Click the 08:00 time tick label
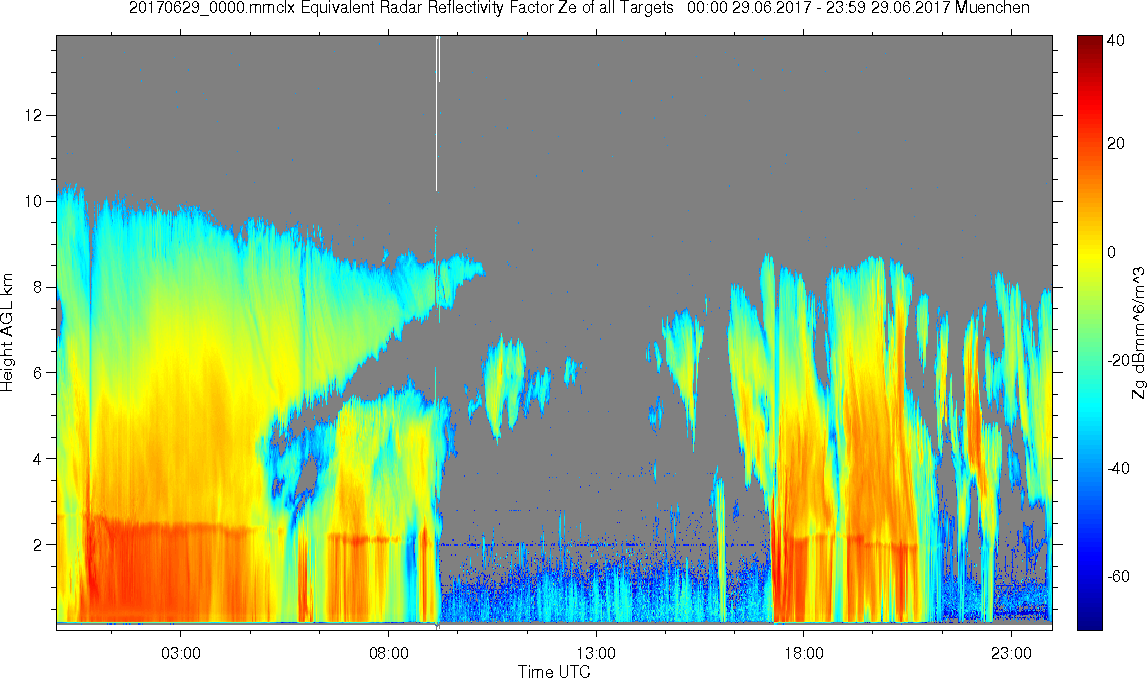This screenshot has height=678, width=1147. click(x=388, y=652)
